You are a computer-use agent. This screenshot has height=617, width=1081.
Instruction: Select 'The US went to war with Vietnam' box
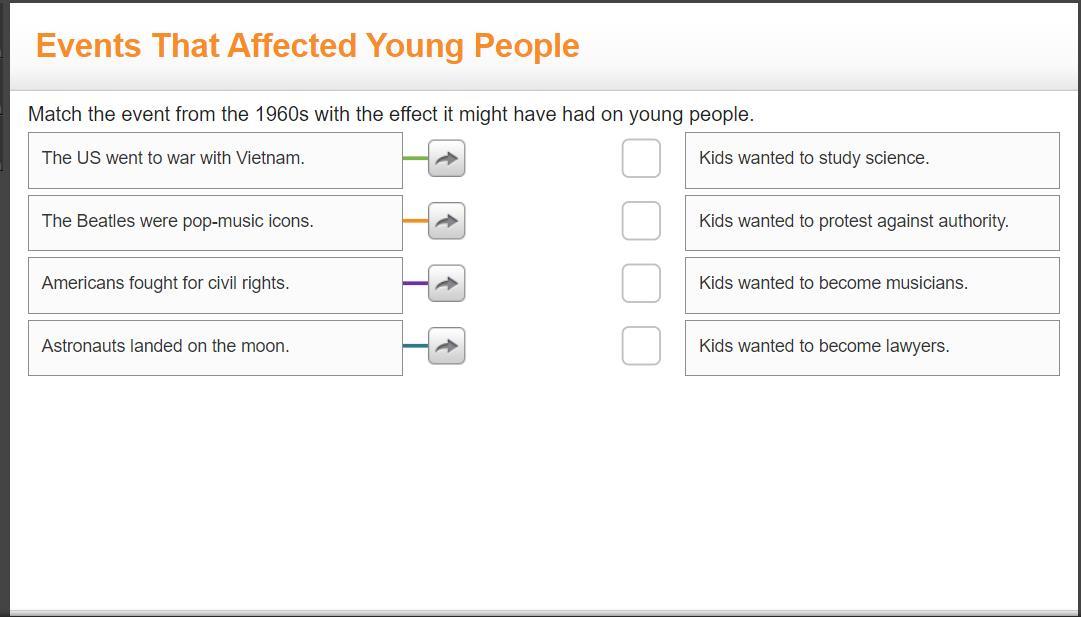(x=215, y=159)
